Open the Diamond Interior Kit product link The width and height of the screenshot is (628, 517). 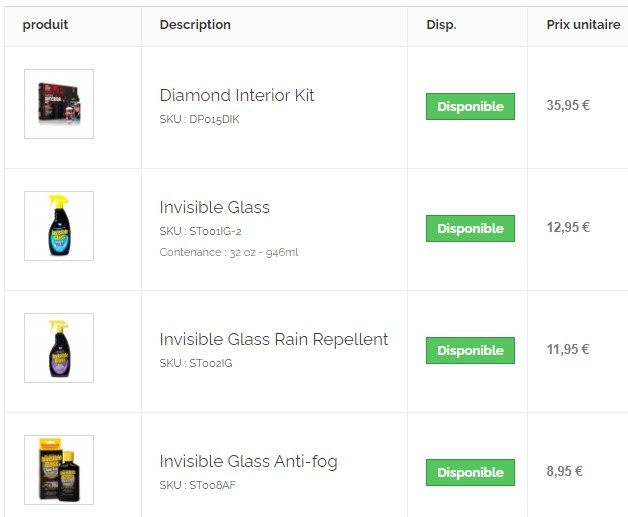click(x=237, y=96)
